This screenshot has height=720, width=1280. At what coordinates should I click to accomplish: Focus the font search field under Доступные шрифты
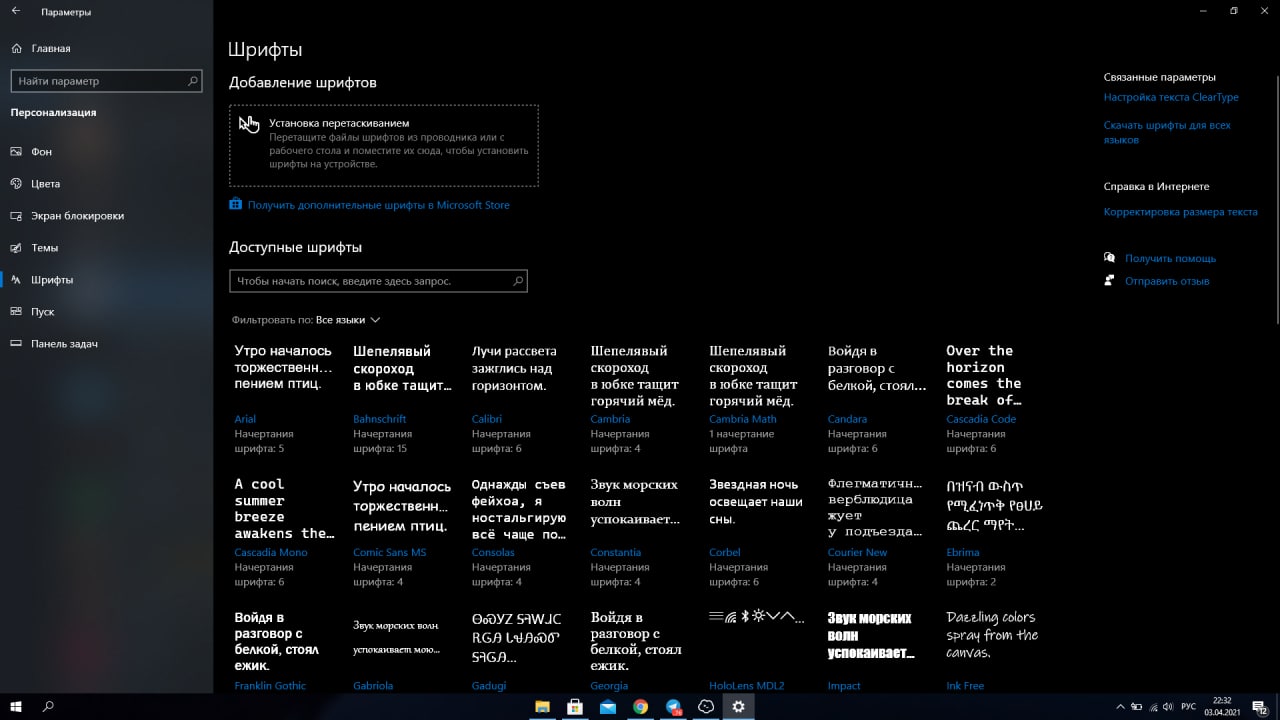(378, 281)
